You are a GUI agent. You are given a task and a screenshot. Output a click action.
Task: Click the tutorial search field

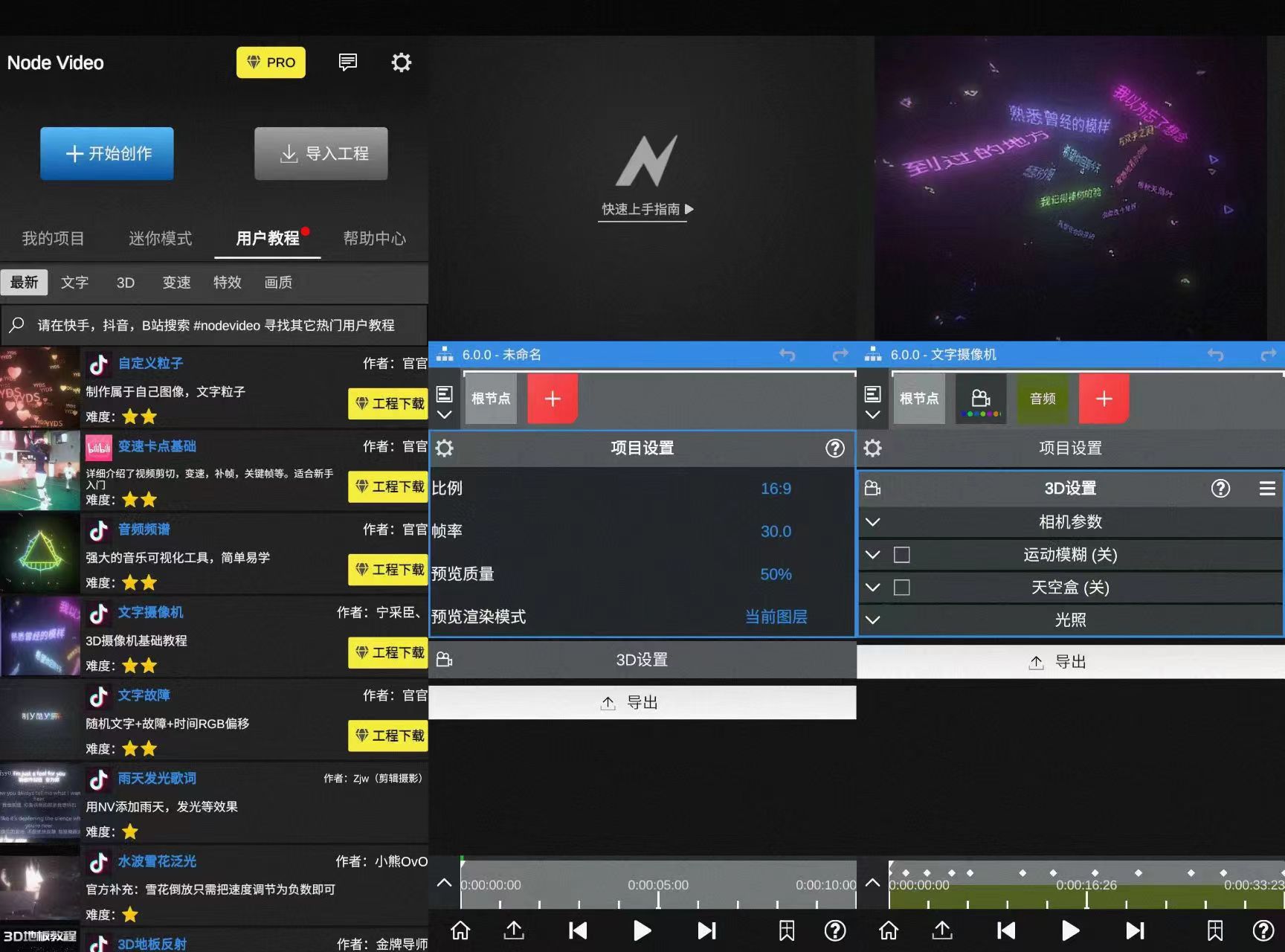click(x=214, y=325)
